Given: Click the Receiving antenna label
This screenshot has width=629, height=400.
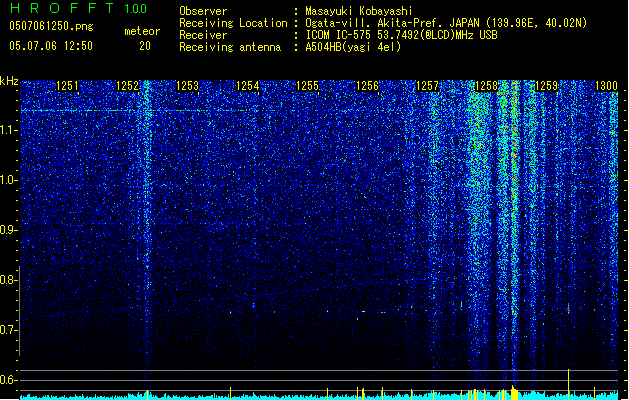Looking at the screenshot, I should tap(230, 47).
